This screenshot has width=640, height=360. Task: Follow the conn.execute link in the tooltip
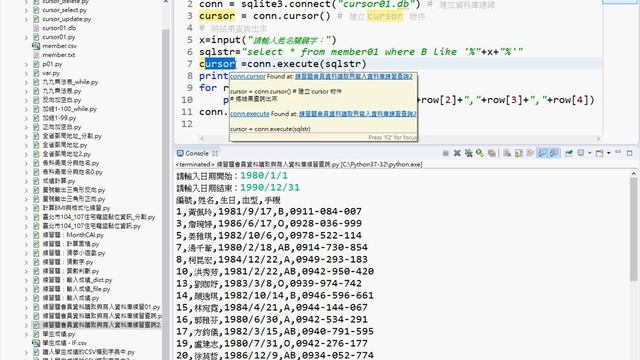coord(249,114)
